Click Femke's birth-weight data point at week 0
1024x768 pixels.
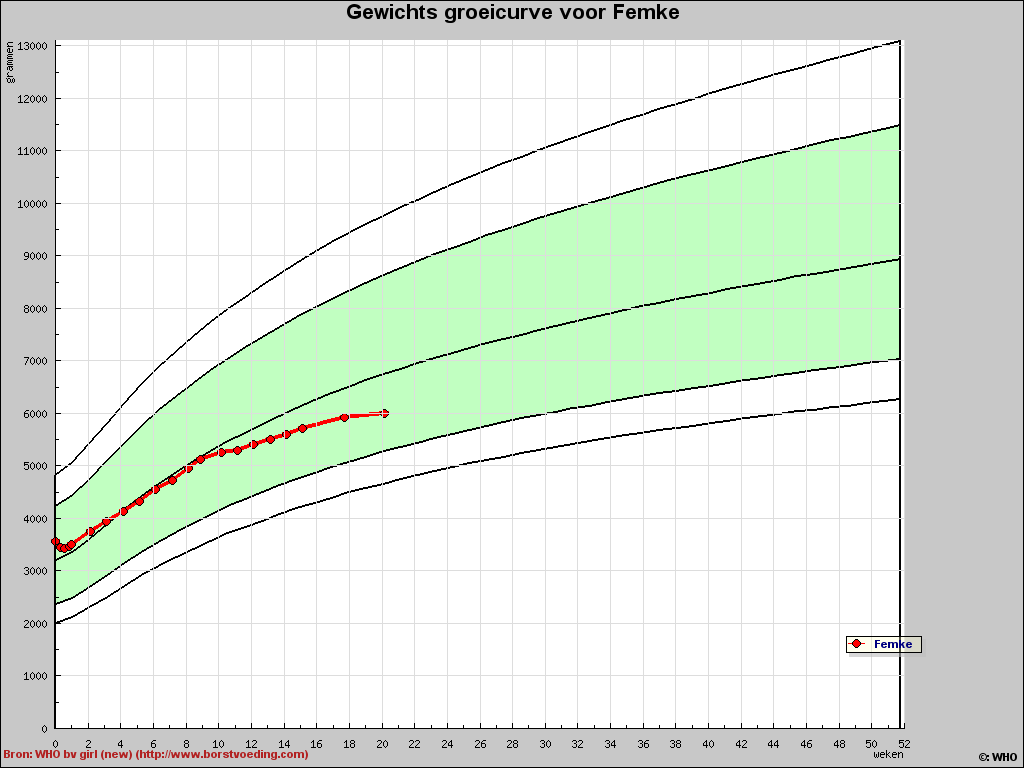(x=56, y=542)
